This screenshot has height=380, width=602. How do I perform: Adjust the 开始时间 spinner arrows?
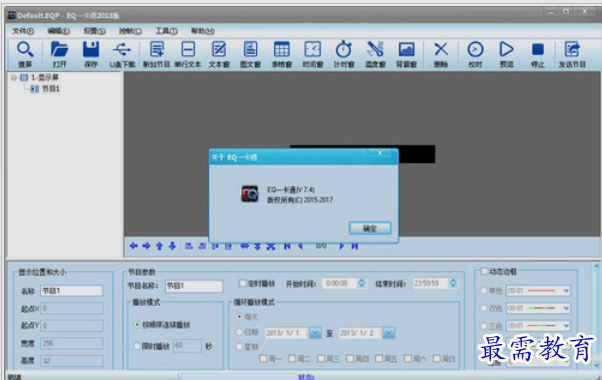(361, 283)
